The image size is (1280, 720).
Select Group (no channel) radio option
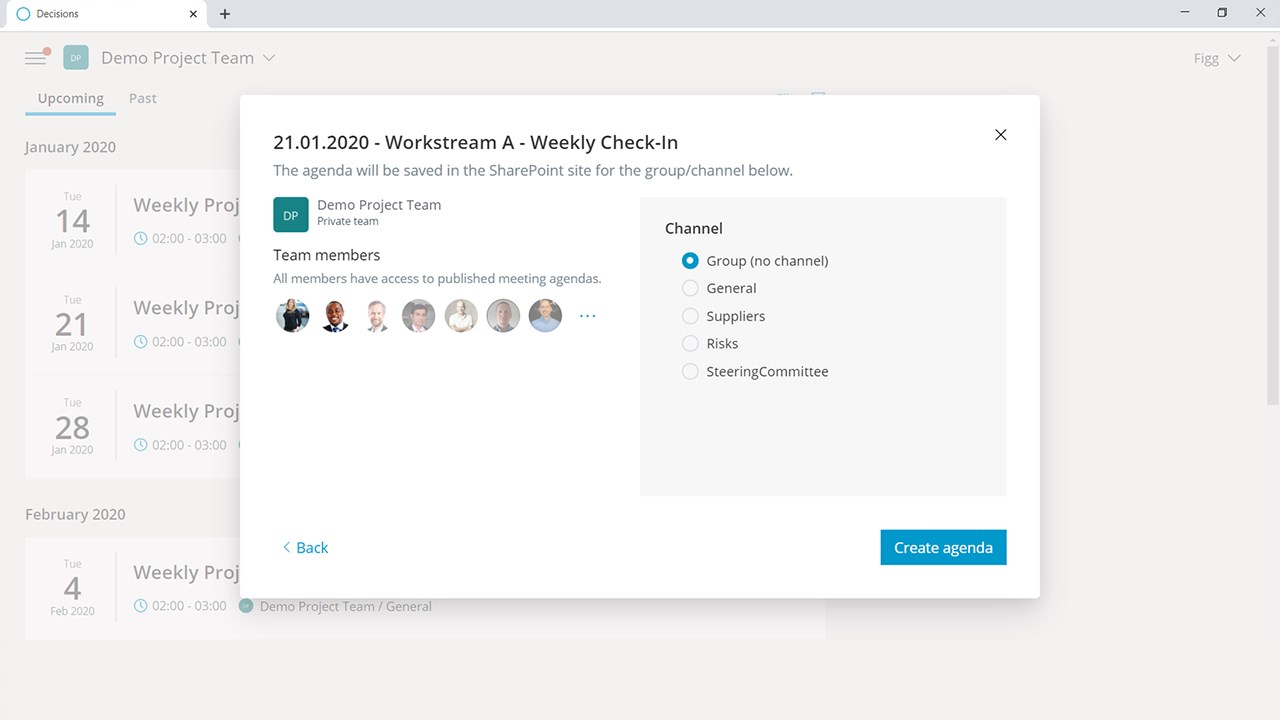[x=690, y=261]
